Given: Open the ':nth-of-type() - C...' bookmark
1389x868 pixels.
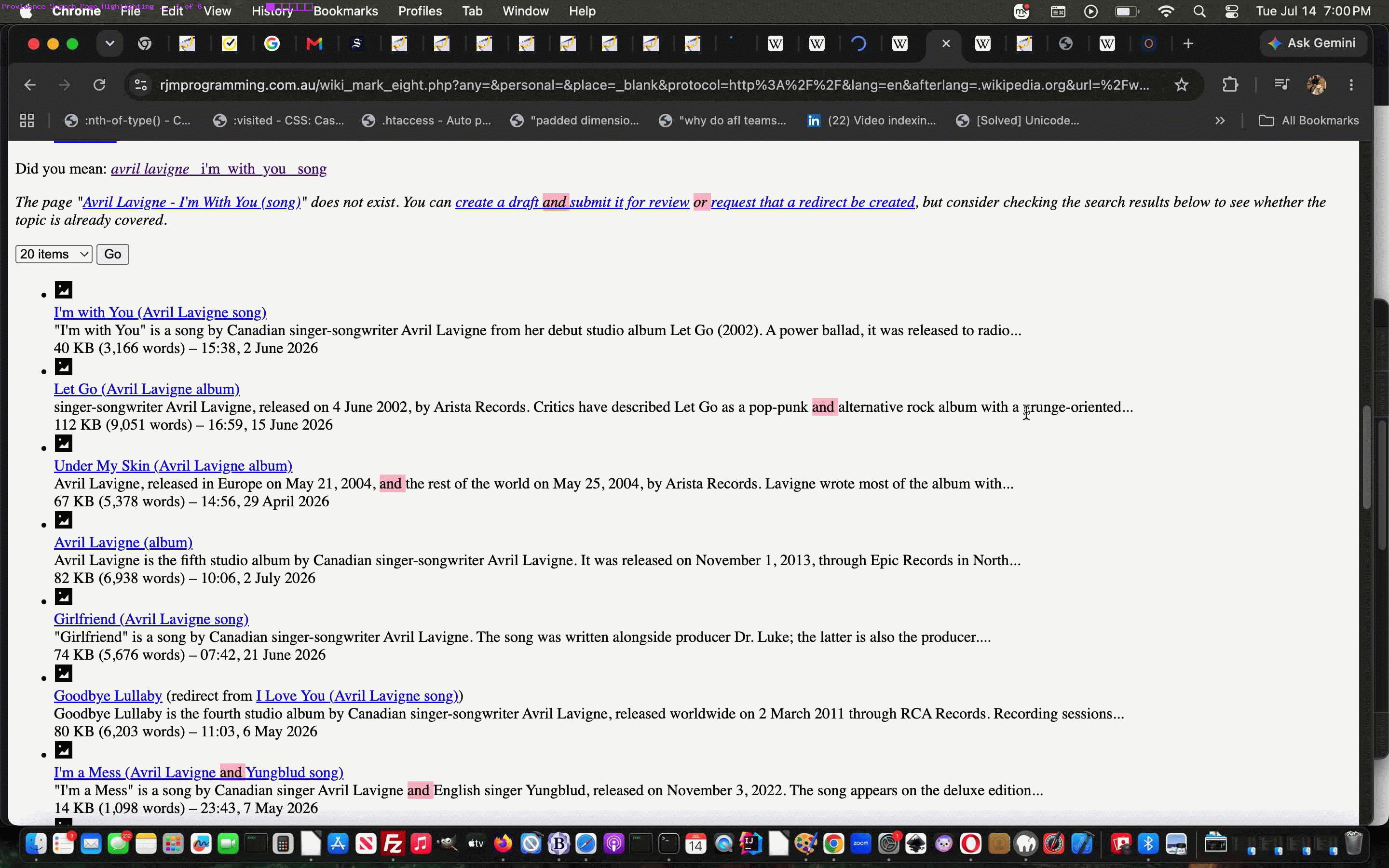Looking at the screenshot, I should point(127,121).
